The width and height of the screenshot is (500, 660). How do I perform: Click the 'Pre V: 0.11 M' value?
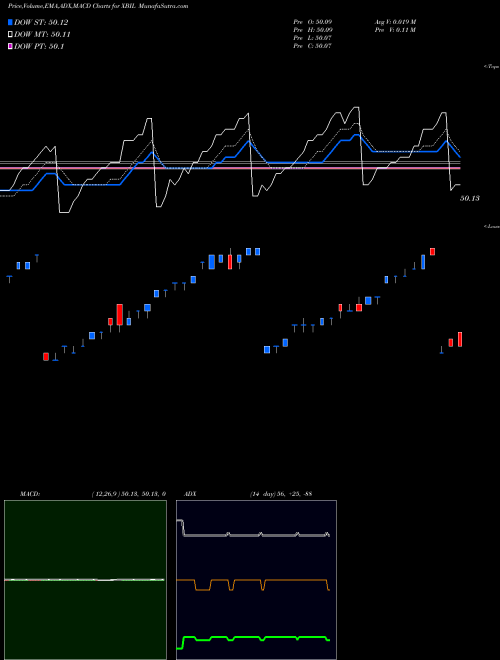coord(396,30)
